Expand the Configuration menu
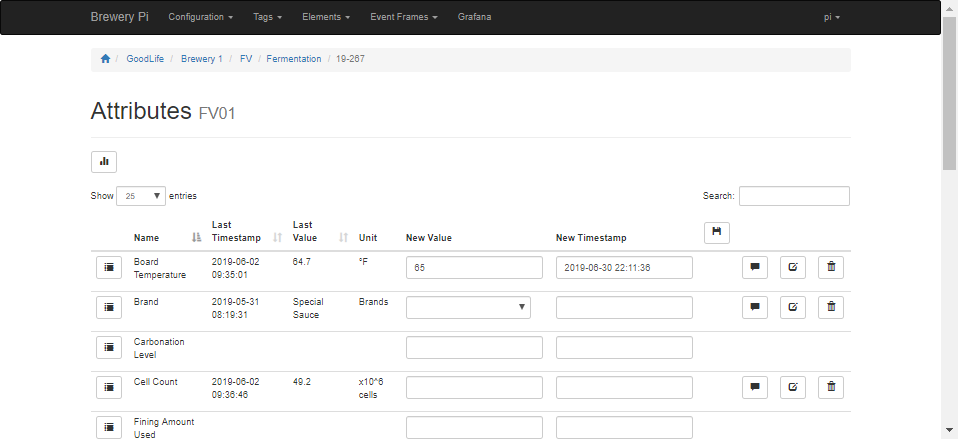Screen dimensions: 958x439 (200, 17)
